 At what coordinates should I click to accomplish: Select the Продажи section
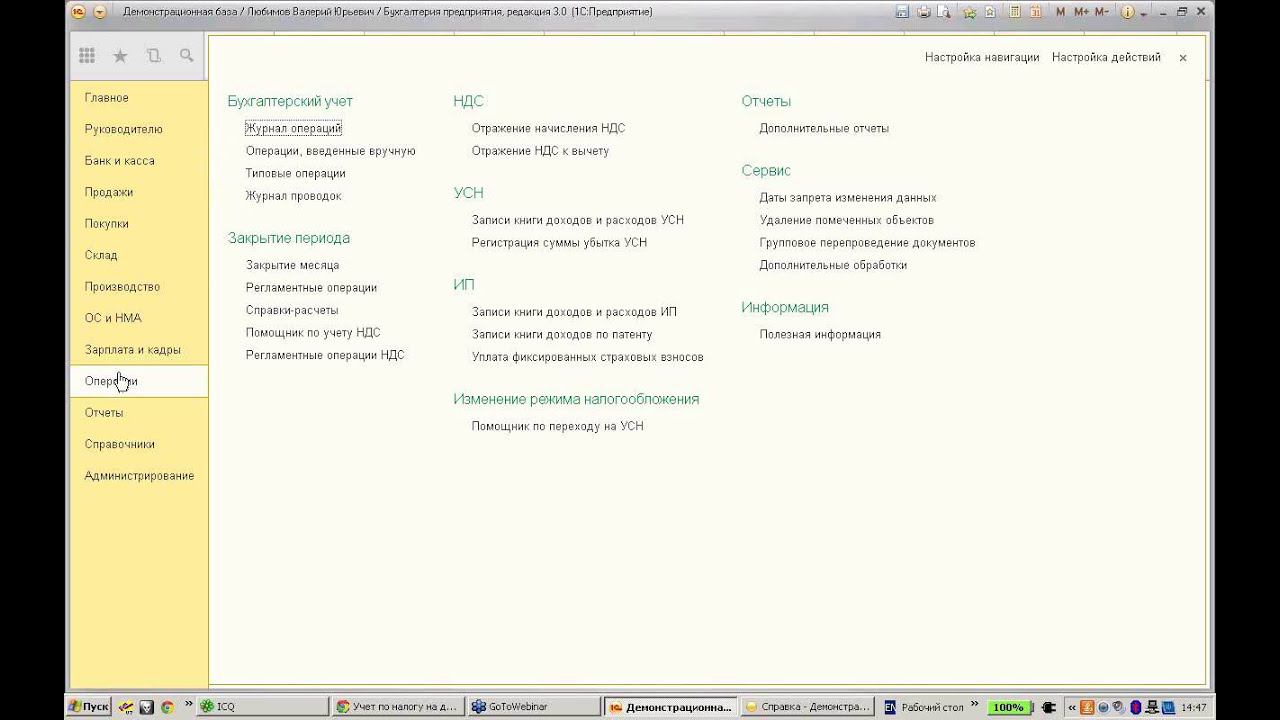[x=109, y=192]
